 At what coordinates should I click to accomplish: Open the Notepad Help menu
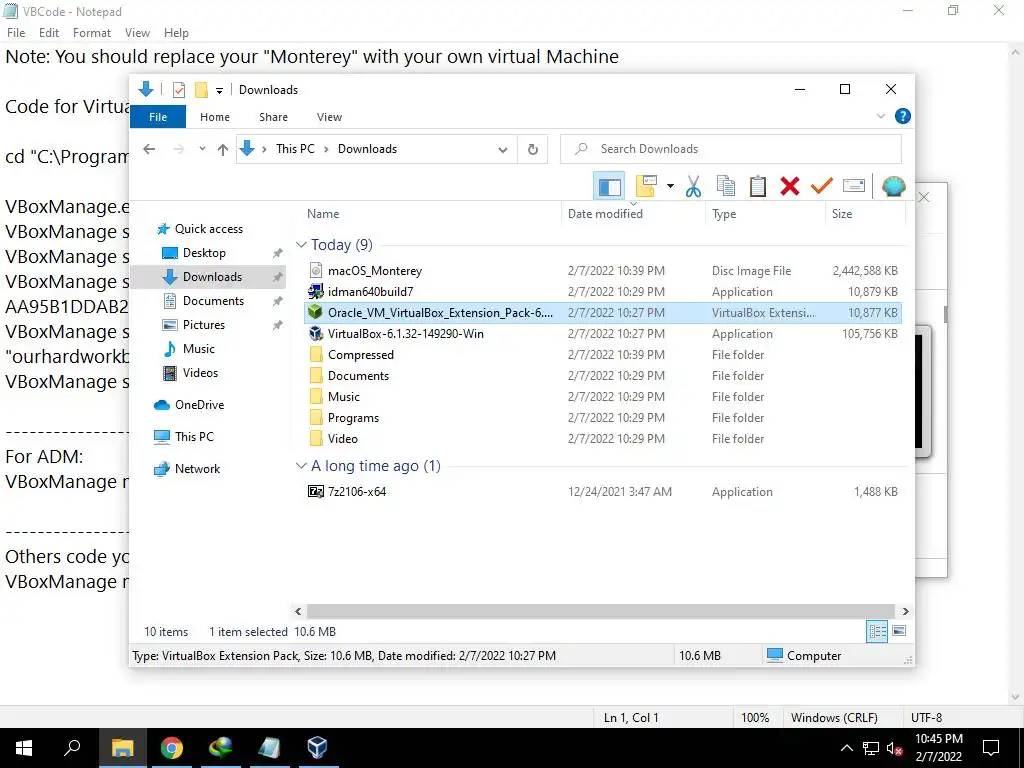pyautogui.click(x=176, y=33)
